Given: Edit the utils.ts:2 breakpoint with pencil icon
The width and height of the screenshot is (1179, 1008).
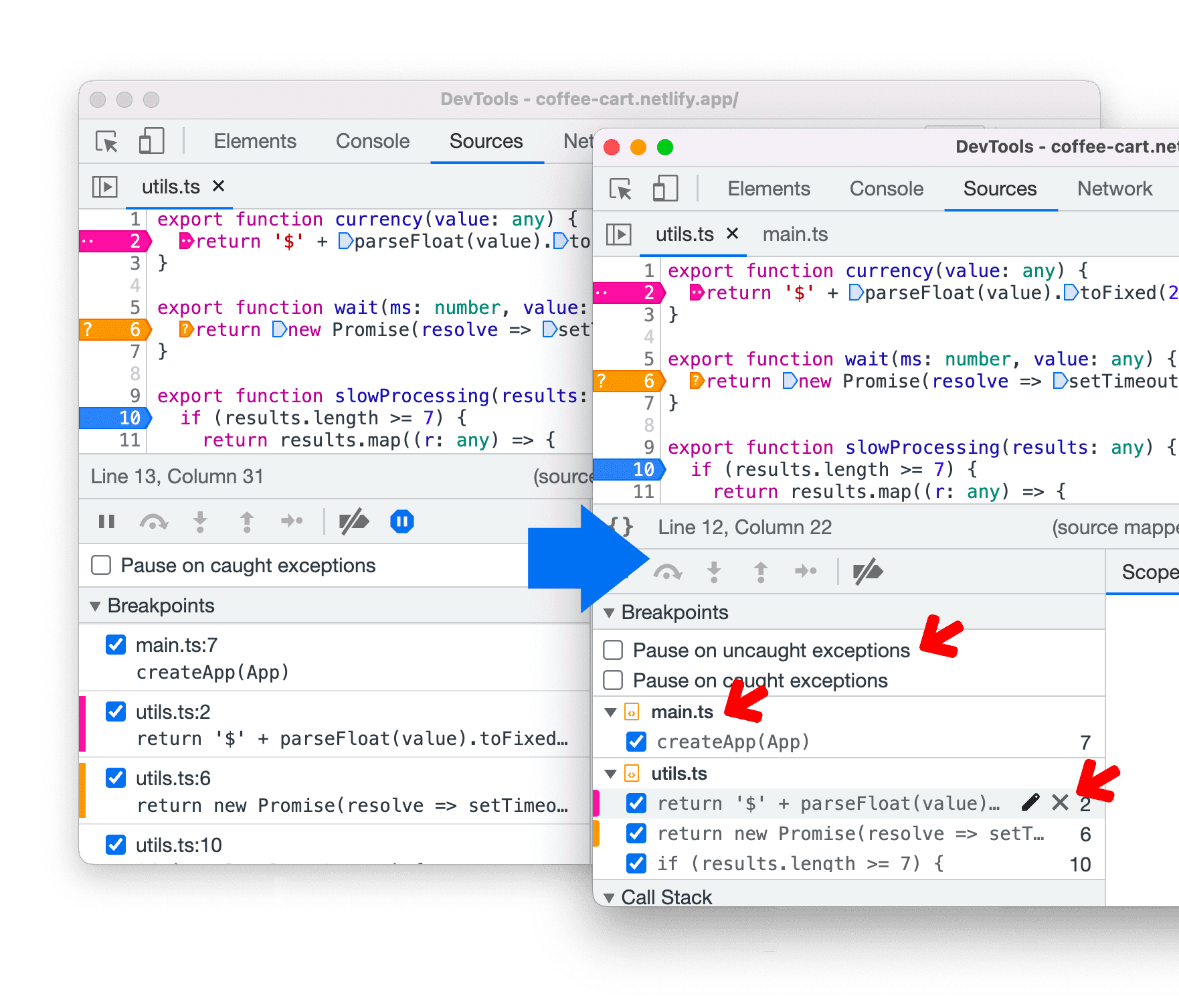Looking at the screenshot, I should click(x=1030, y=803).
